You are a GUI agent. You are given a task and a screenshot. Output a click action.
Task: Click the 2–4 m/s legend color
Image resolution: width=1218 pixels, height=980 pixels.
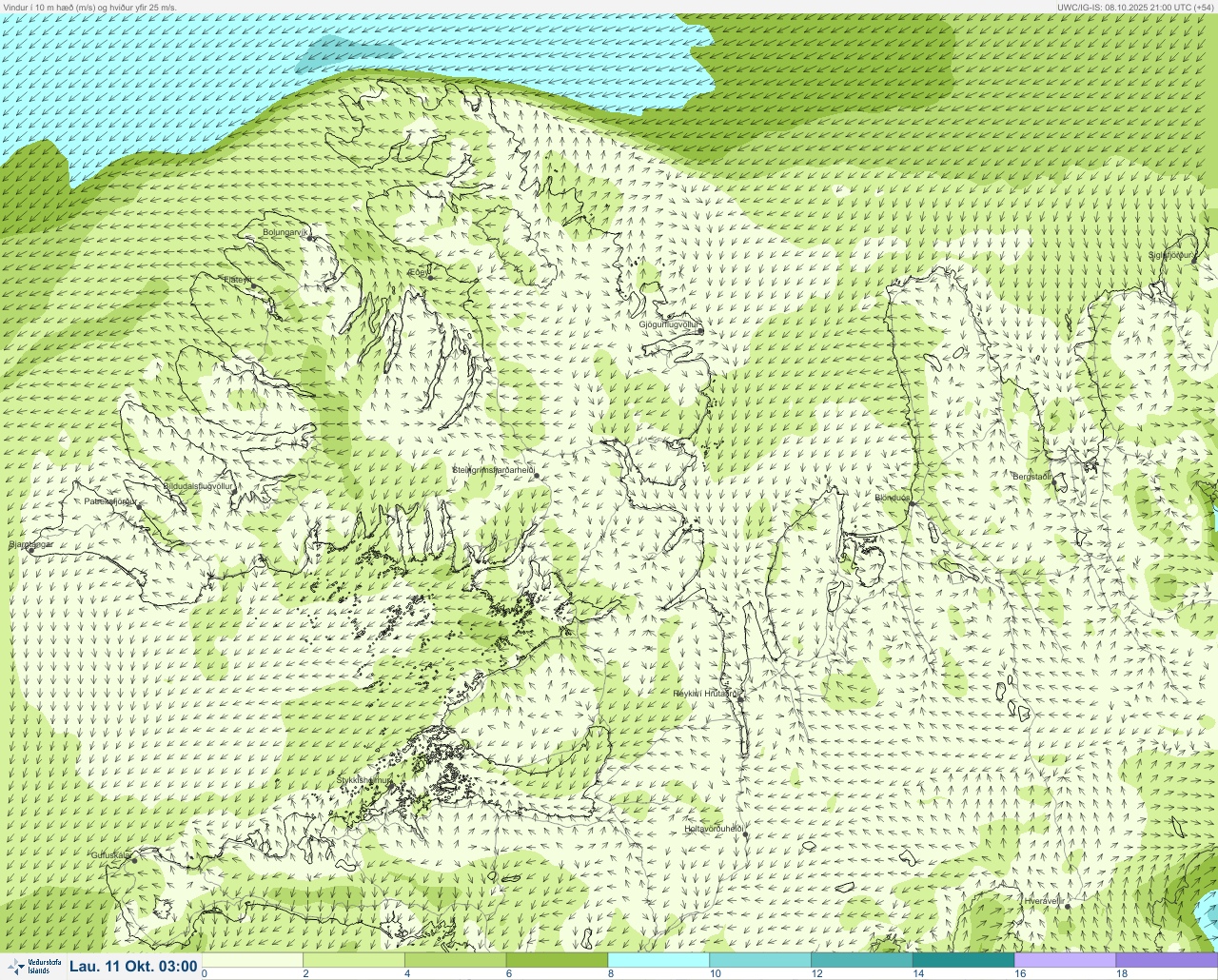[x=354, y=960]
